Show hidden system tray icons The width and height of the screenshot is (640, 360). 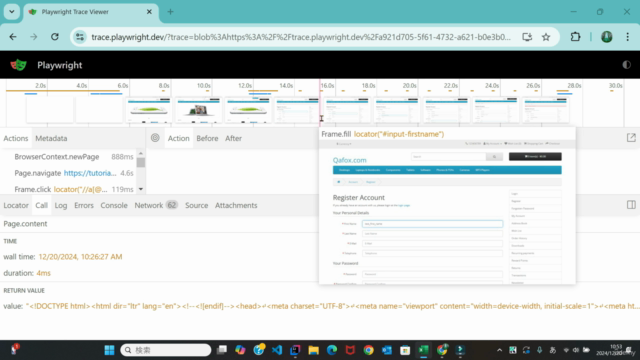tap(499, 350)
